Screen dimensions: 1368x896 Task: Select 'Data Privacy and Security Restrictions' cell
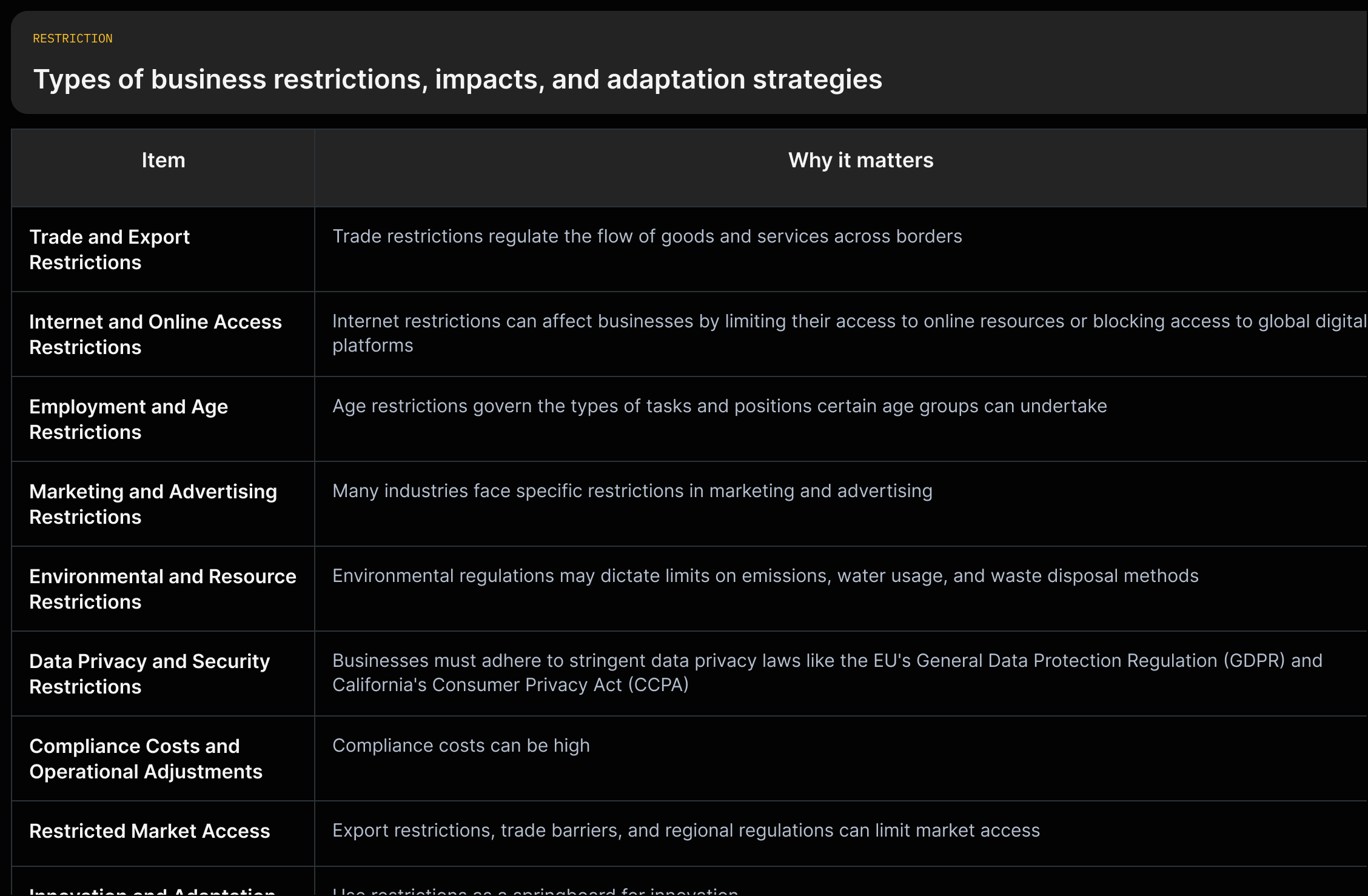[x=163, y=674]
